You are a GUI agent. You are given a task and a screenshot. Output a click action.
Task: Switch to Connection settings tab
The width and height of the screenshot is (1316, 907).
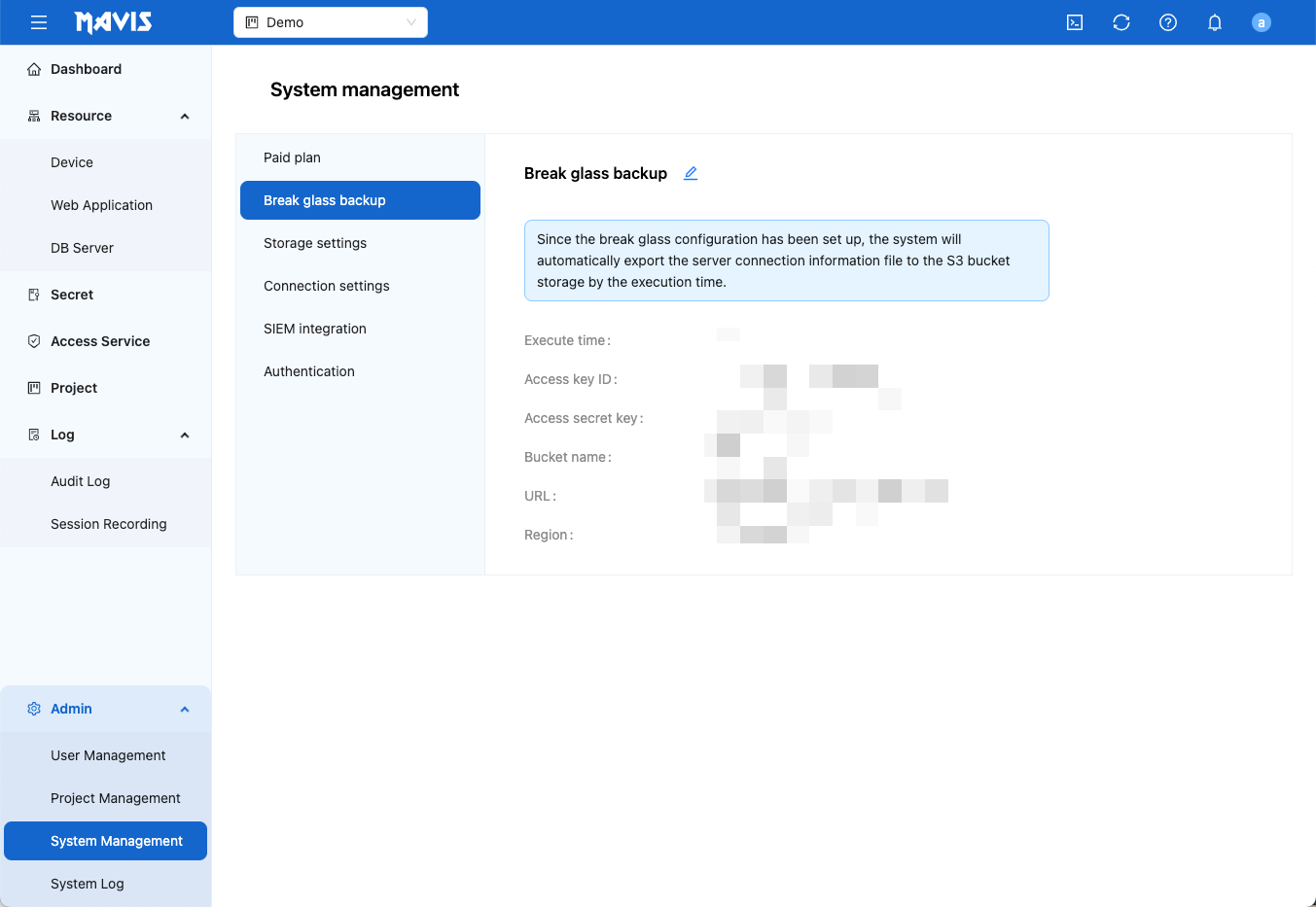(x=360, y=286)
